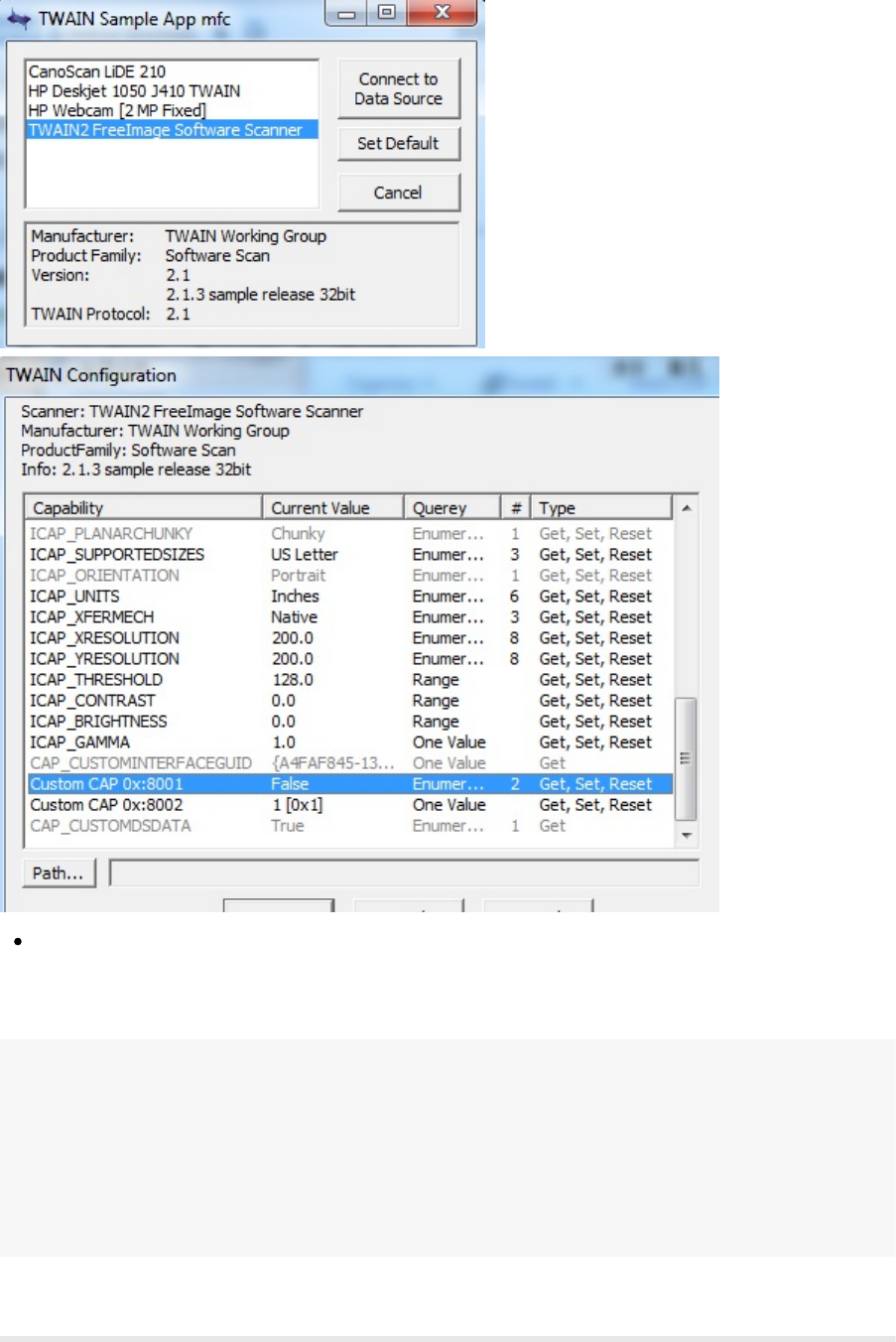The image size is (896, 1342).
Task: Click the 128.0 threshold value
Action: (293, 680)
